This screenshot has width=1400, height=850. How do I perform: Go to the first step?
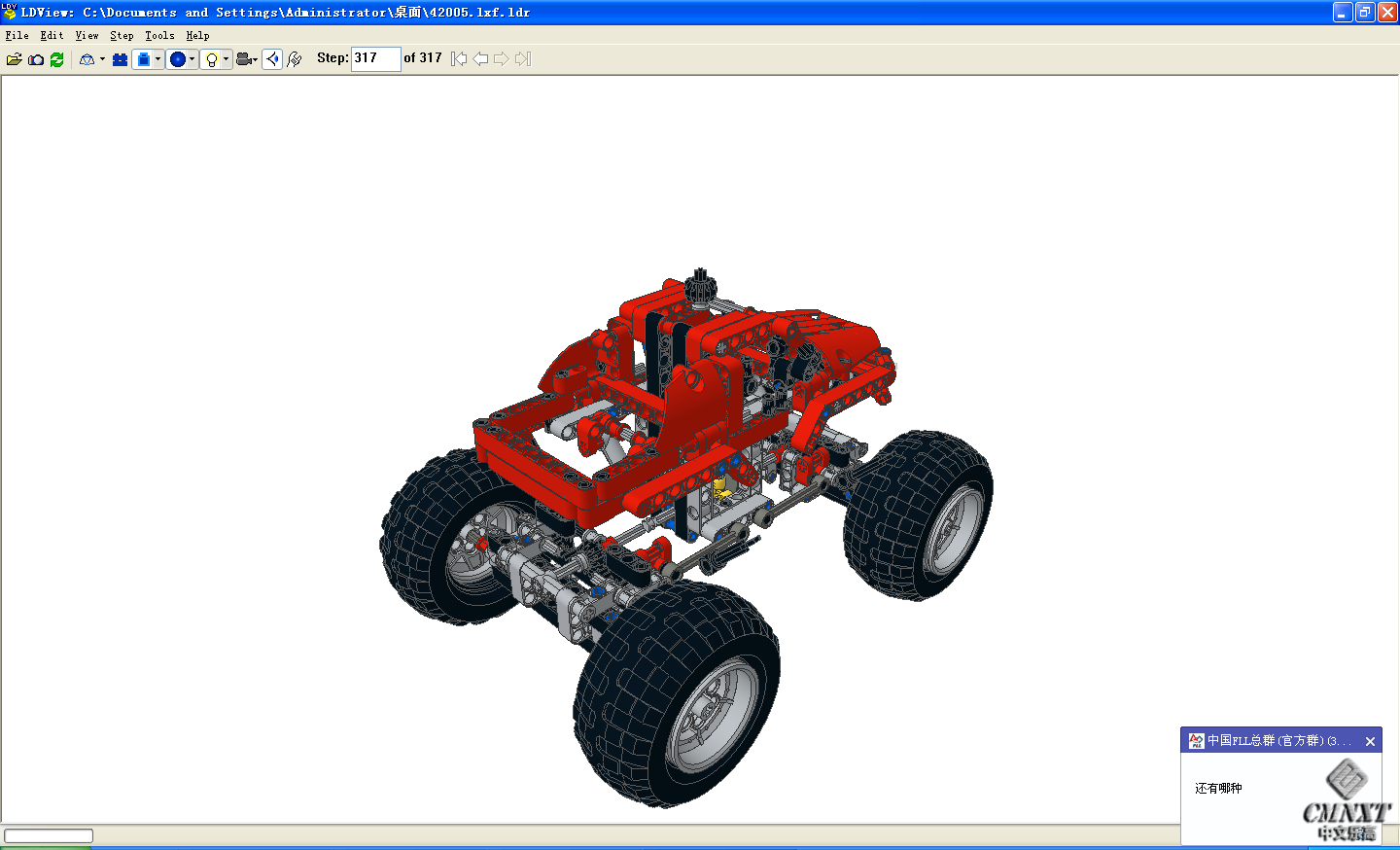pos(459,59)
